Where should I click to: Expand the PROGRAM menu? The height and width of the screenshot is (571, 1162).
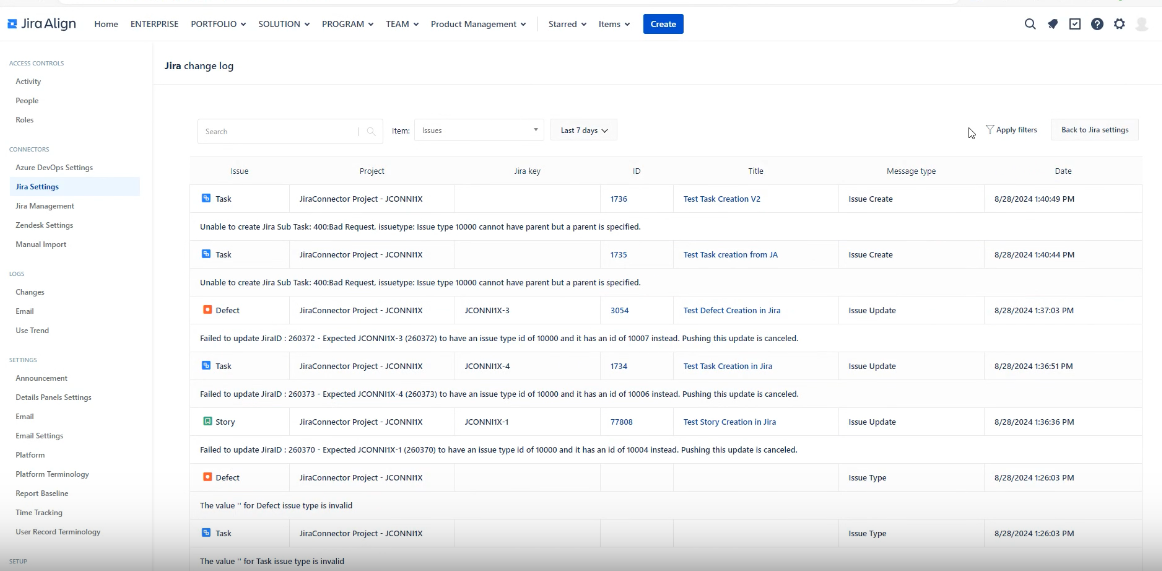pos(348,24)
